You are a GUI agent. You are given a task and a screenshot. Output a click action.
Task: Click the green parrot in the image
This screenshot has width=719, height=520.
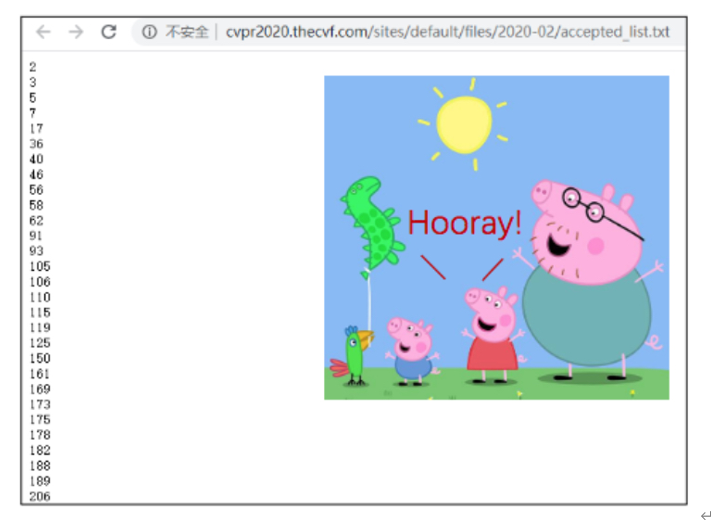coord(354,355)
